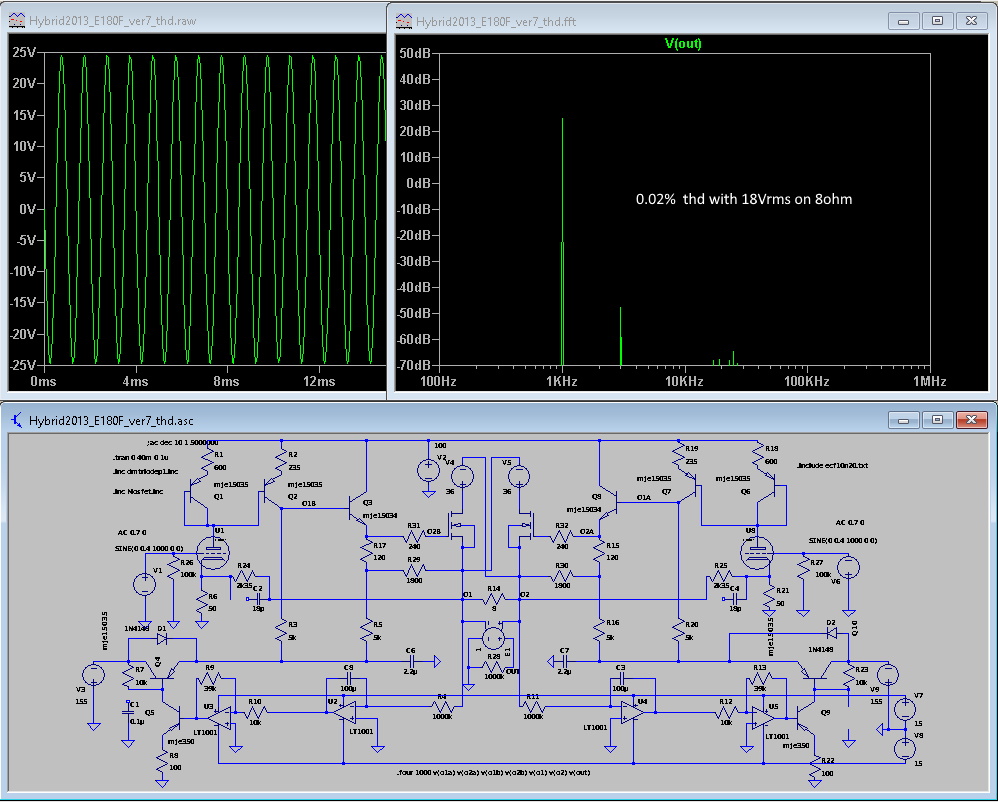This screenshot has width=998, height=802.
Task: Maximize the FFT plot window
Action: tap(937, 20)
